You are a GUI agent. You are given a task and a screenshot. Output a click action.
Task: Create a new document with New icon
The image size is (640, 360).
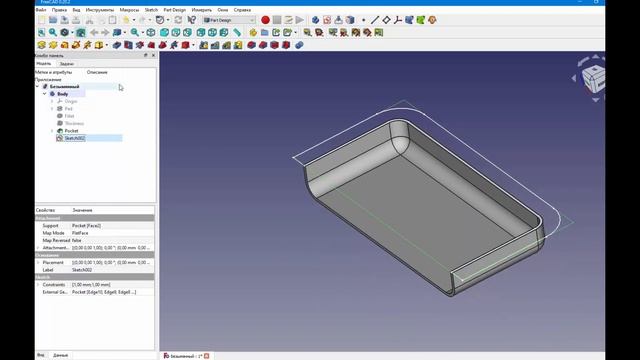click(x=41, y=20)
